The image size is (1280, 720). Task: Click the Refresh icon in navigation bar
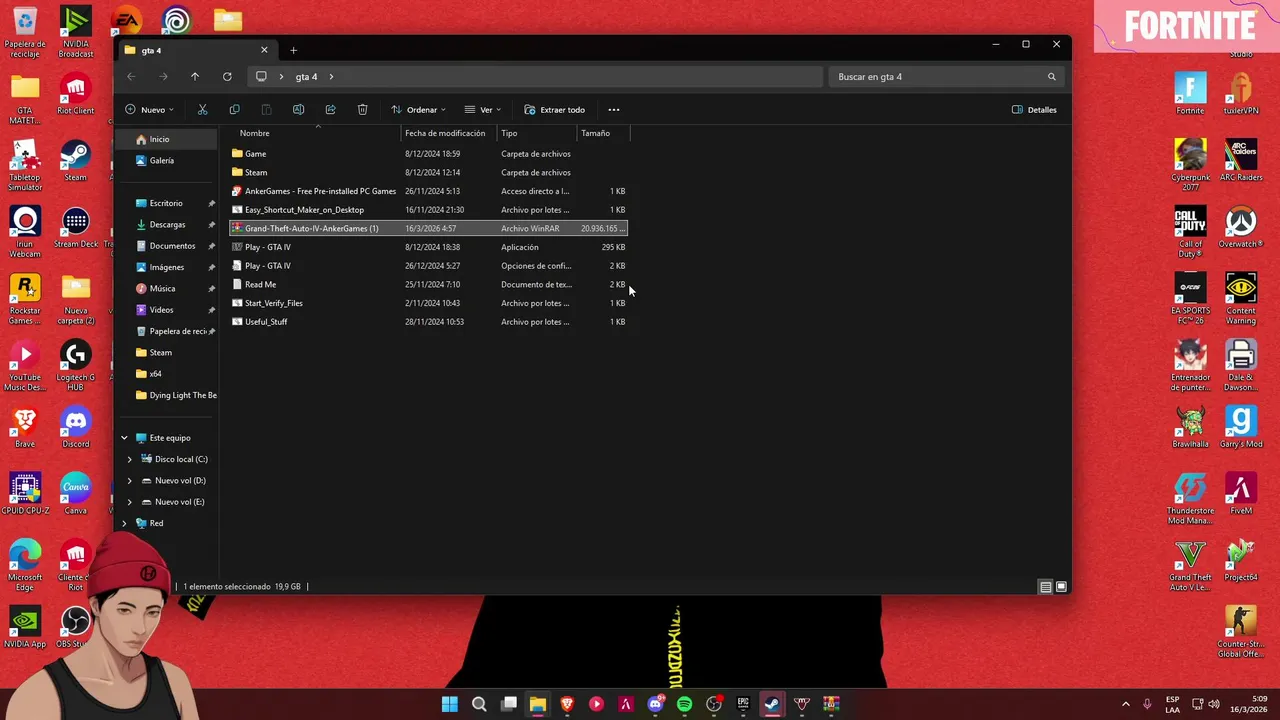[227, 77]
